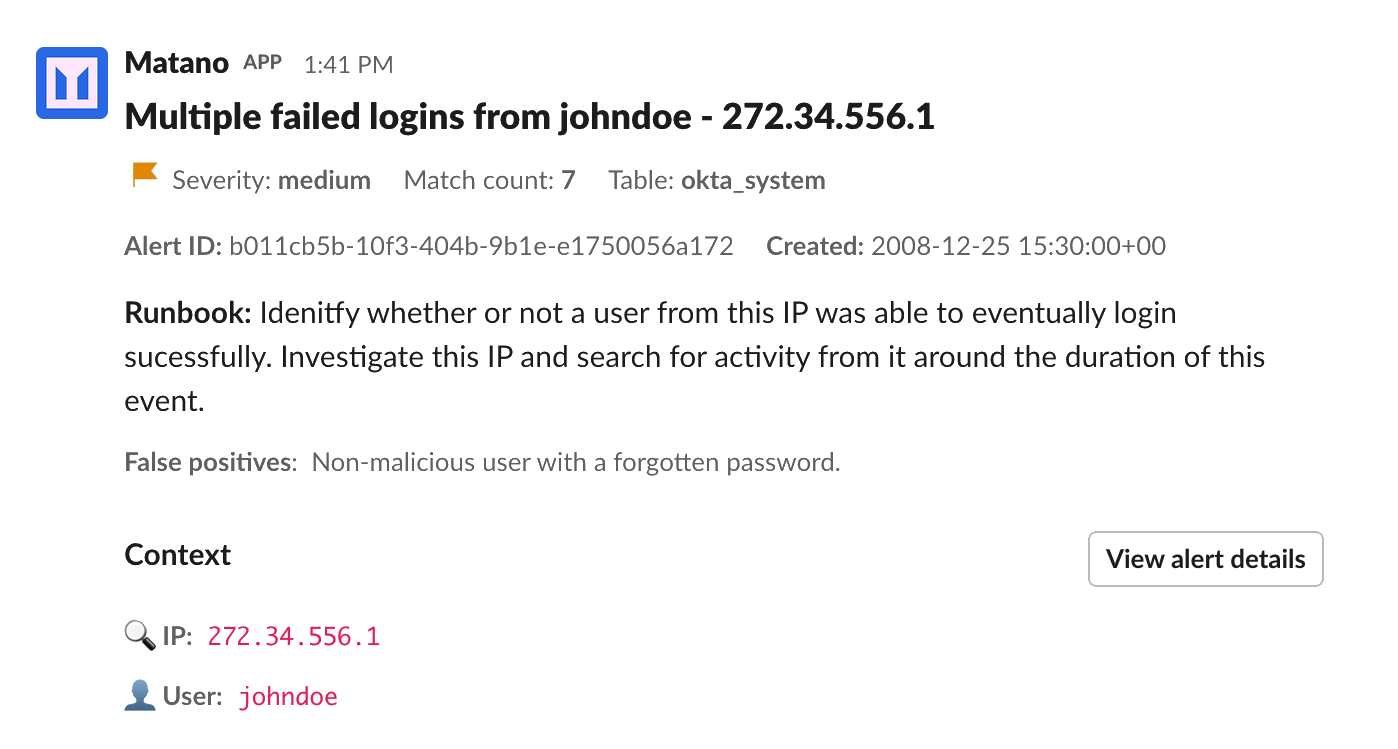Screen dimensions: 1398x749
Task: Click the Alert ID value b011cb5b
Action: 481,246
